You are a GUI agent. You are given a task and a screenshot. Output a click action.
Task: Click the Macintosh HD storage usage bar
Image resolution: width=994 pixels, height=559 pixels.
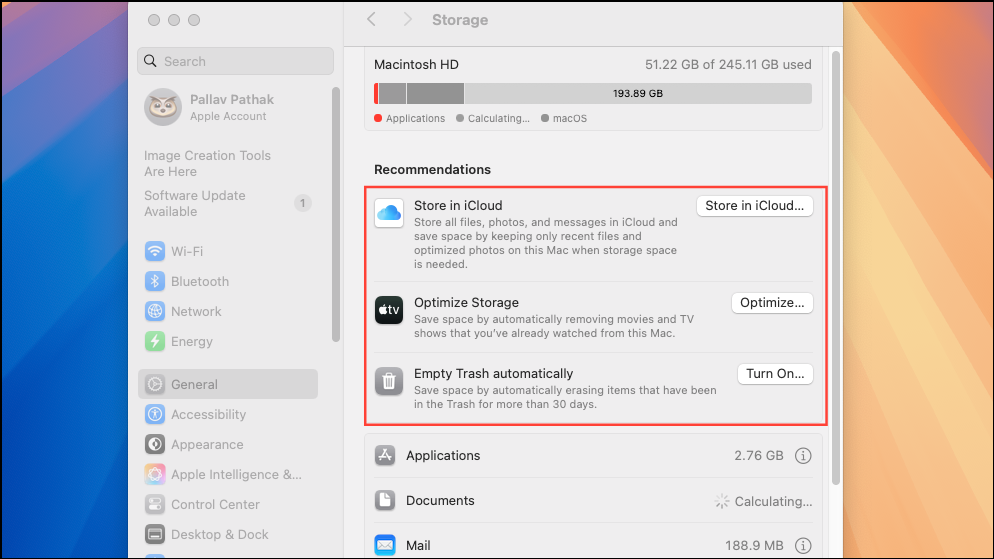(x=593, y=93)
